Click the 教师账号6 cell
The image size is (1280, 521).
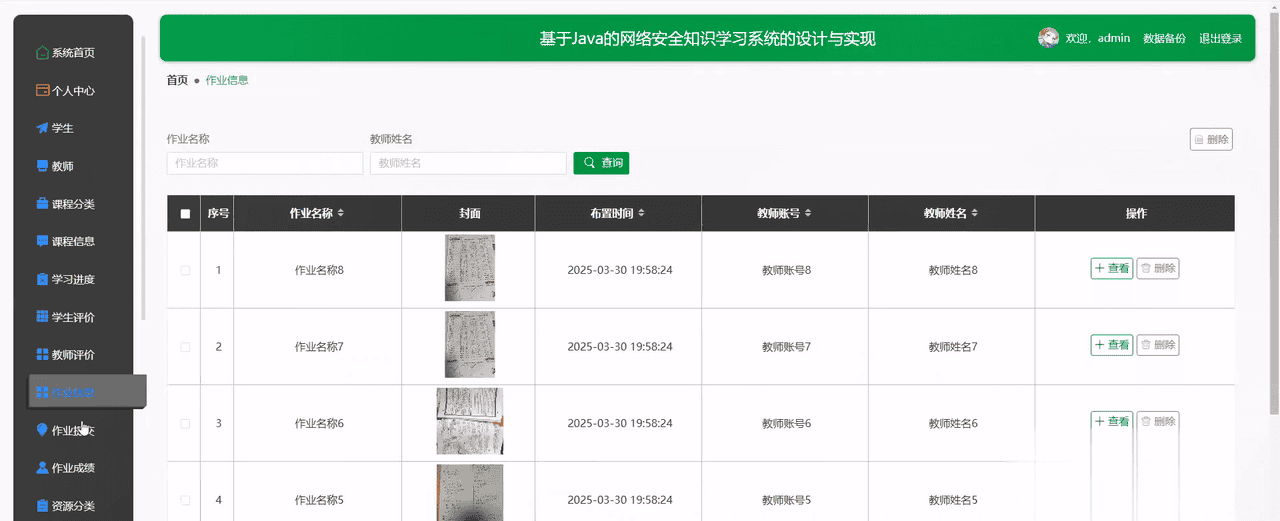pos(786,423)
